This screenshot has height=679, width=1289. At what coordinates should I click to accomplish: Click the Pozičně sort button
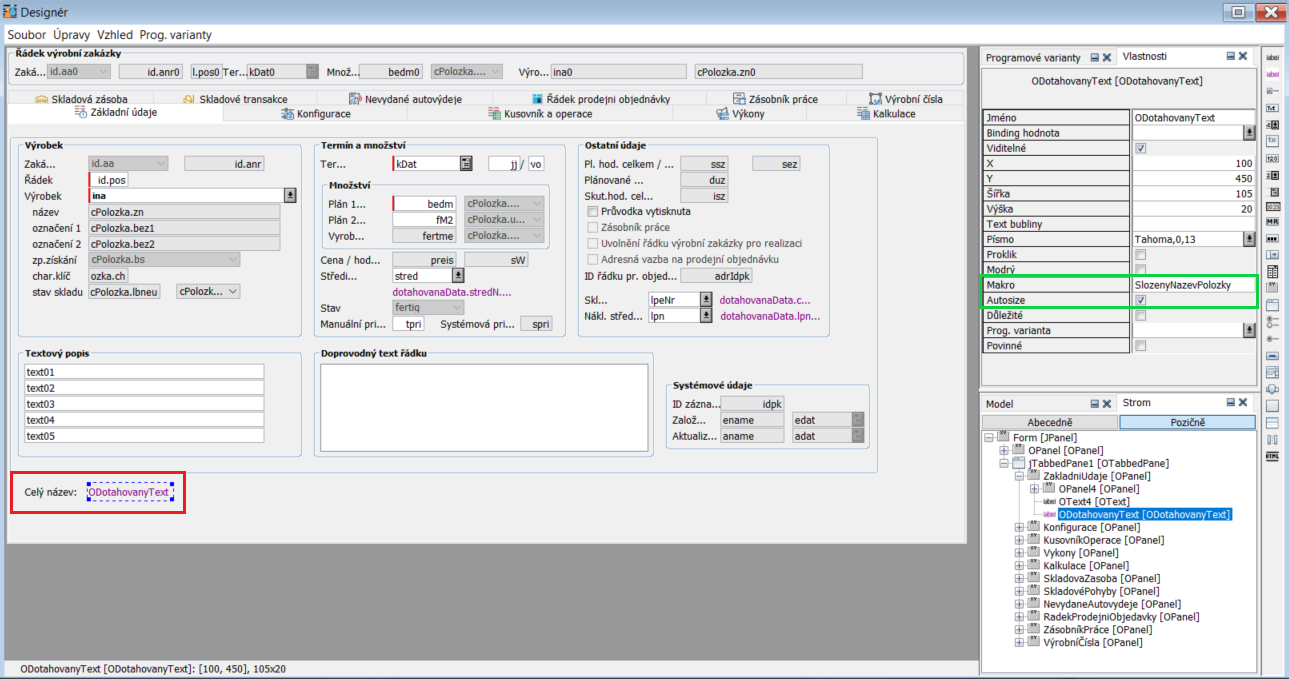click(x=1186, y=422)
